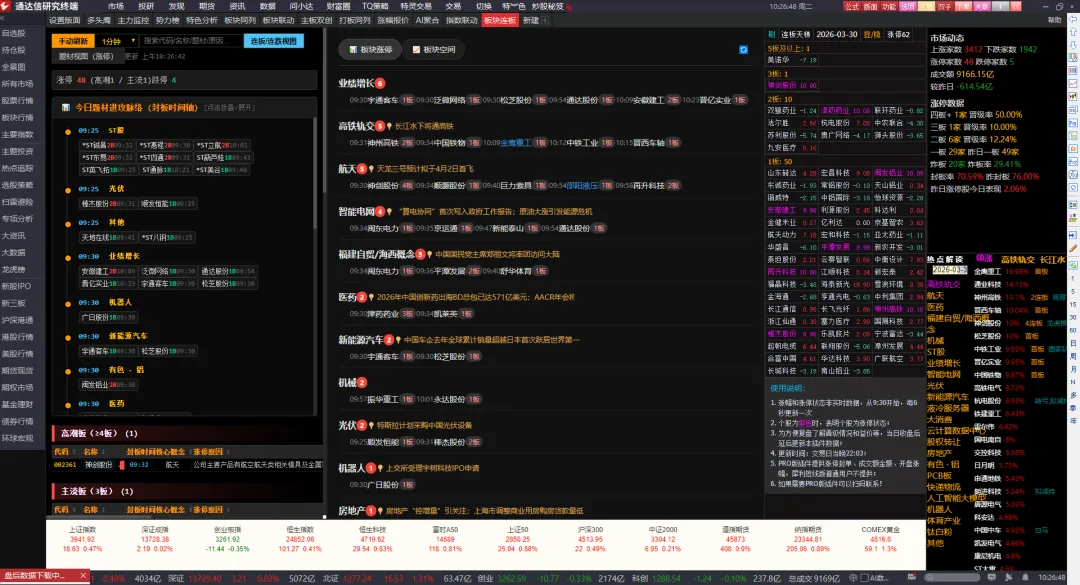Viewport: 1080px width, 585px height.
Task: Open the 市场 menu
Action: pyautogui.click(x=115, y=6)
